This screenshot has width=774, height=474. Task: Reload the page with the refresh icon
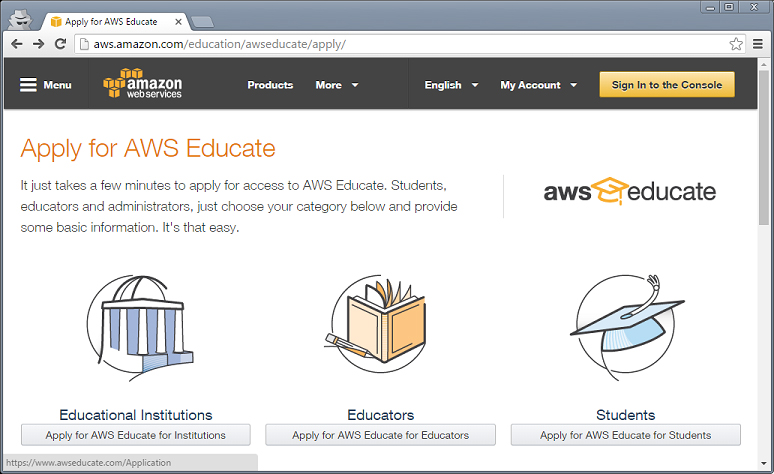(x=60, y=44)
